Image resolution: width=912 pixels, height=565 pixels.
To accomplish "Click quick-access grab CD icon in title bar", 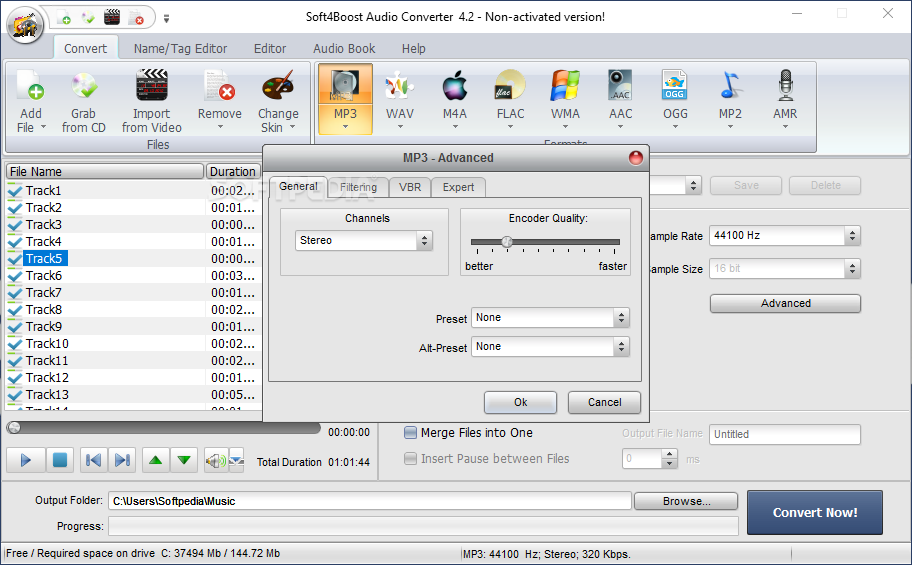I will [88, 17].
